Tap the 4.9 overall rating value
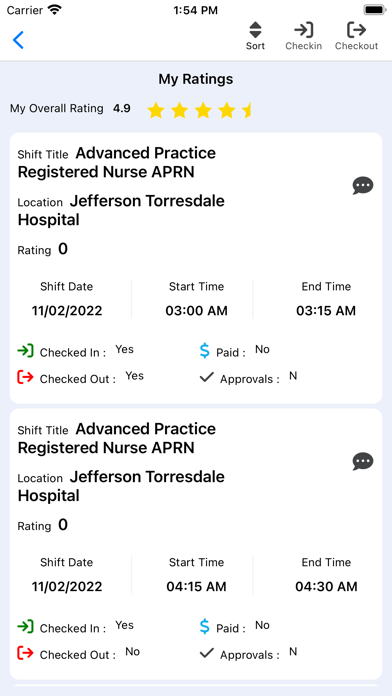Viewport: 392px width, 696px height. (122, 108)
